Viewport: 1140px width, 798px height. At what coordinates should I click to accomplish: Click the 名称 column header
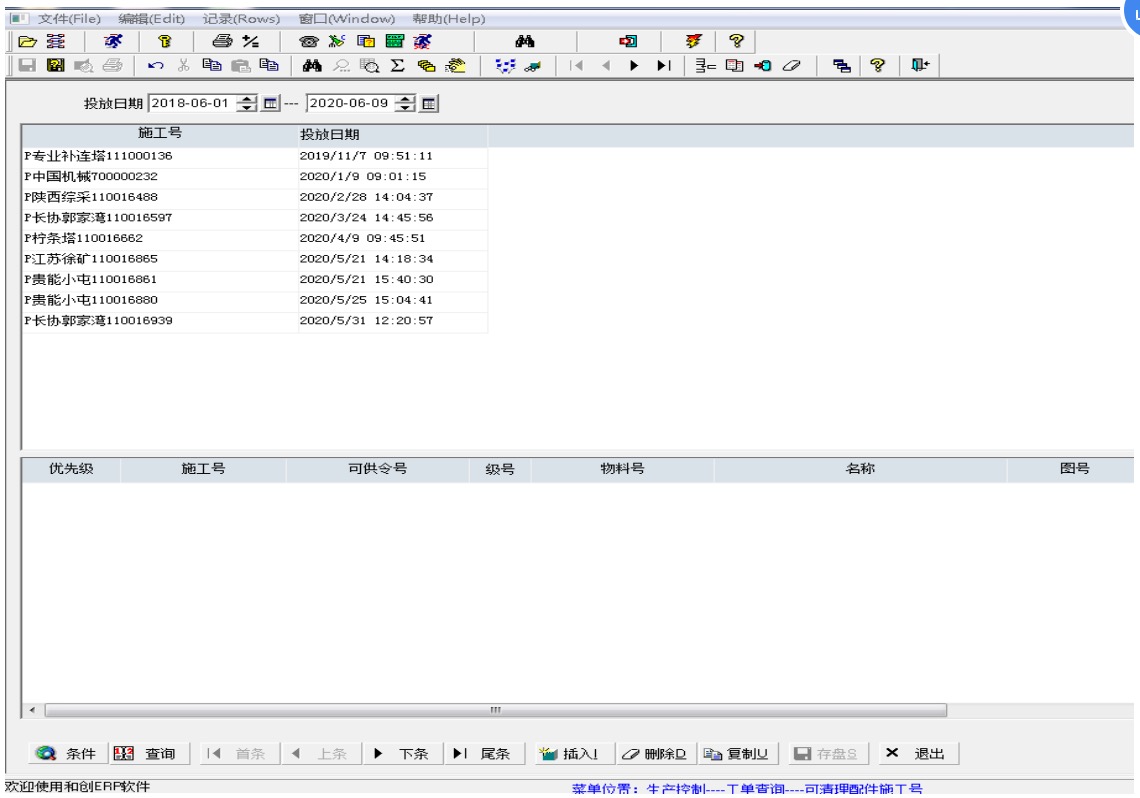tap(860, 469)
